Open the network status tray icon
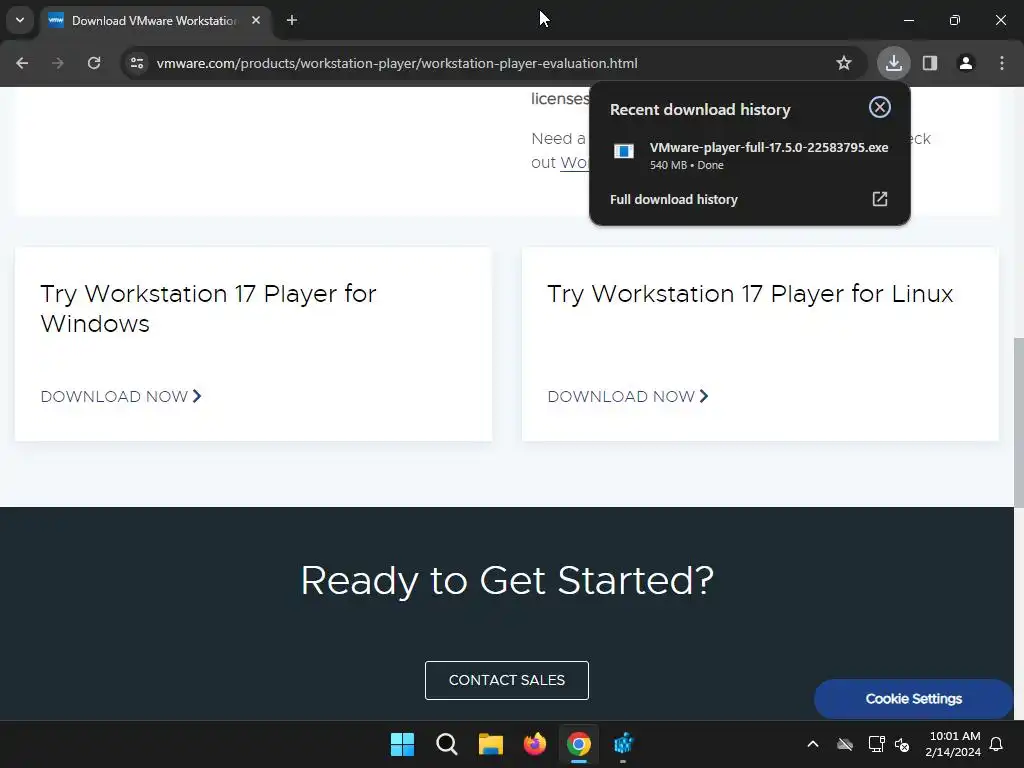 coord(876,744)
